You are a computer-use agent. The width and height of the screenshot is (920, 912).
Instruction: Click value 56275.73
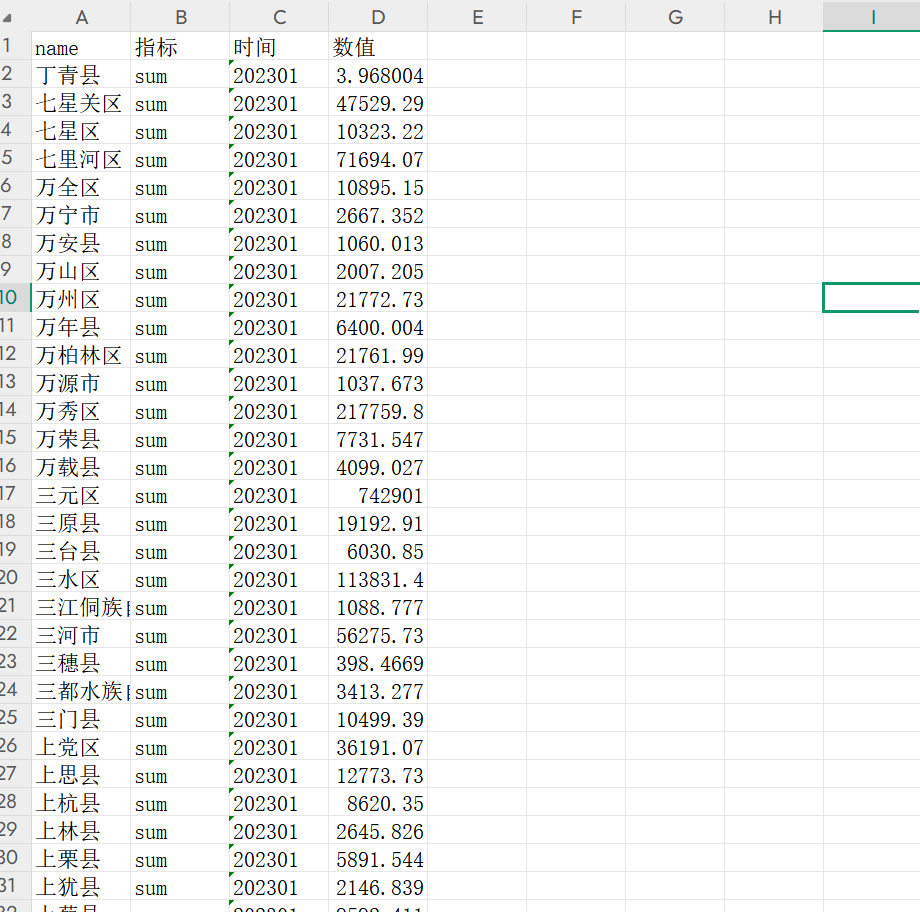[378, 634]
